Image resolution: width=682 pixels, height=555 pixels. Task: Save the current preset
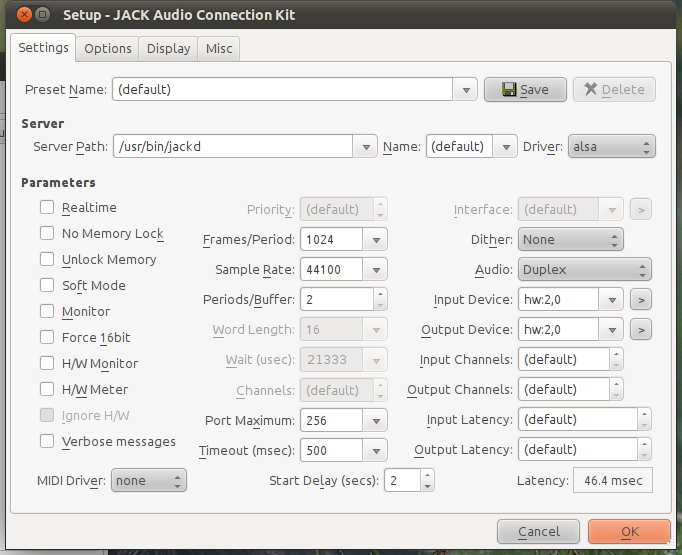click(x=525, y=90)
